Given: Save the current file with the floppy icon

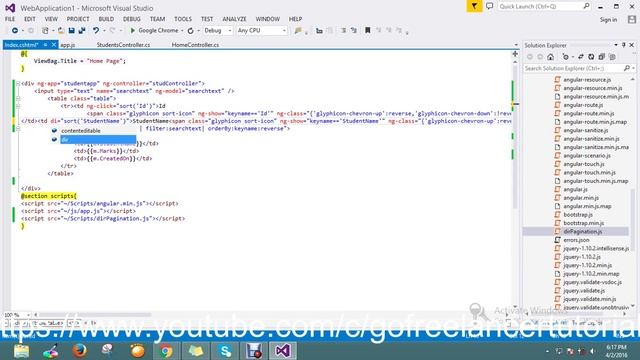Looking at the screenshot, I should coord(71,31).
